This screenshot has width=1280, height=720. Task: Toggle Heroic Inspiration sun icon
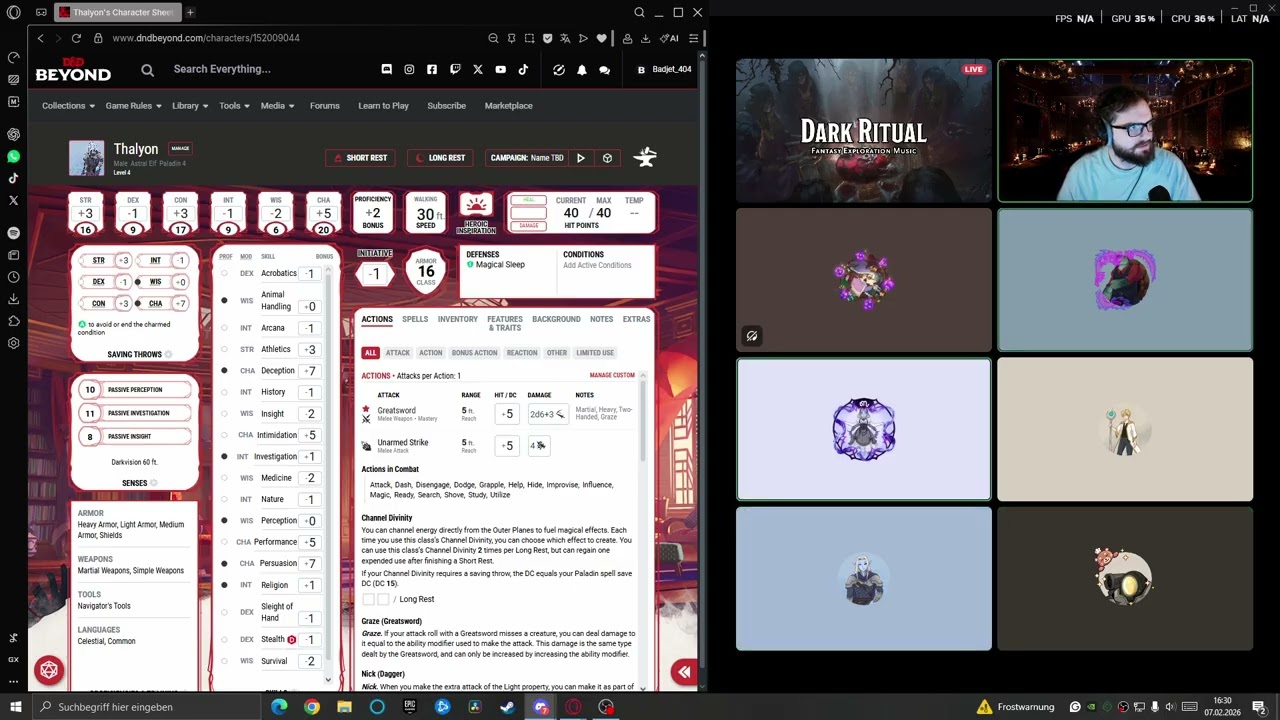pos(476,205)
